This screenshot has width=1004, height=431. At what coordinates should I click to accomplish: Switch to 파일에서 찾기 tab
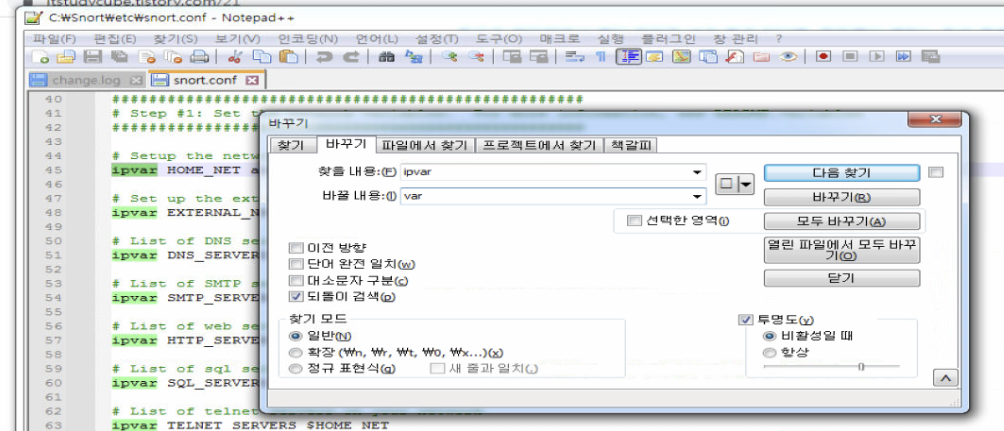(426, 145)
